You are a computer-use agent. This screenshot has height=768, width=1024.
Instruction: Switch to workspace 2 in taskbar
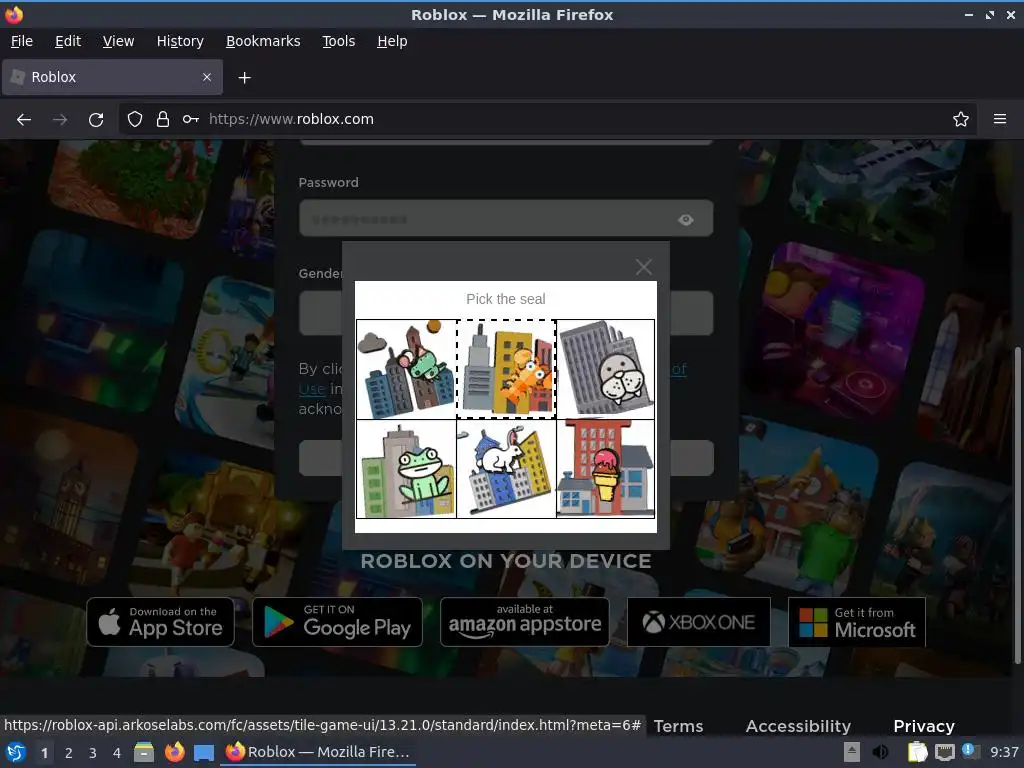pos(69,753)
